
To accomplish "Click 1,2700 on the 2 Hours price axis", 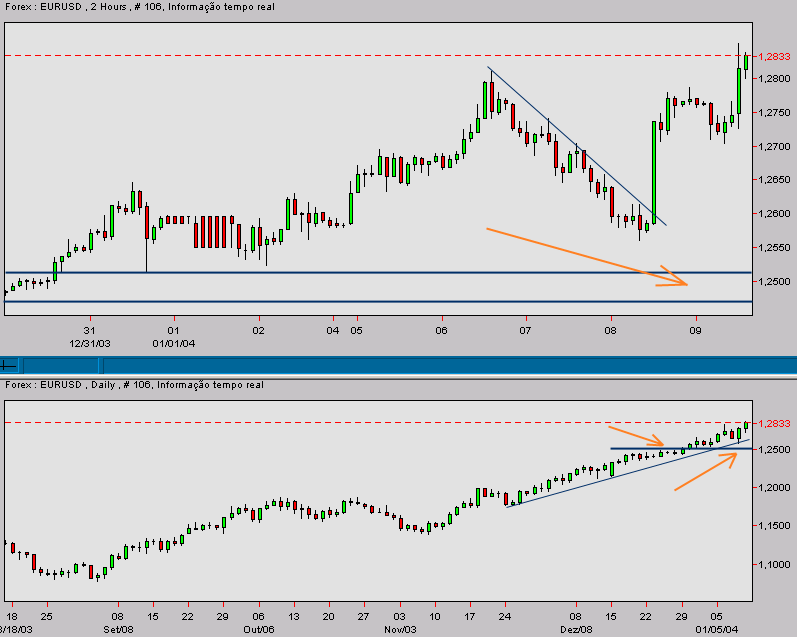I will pos(774,146).
